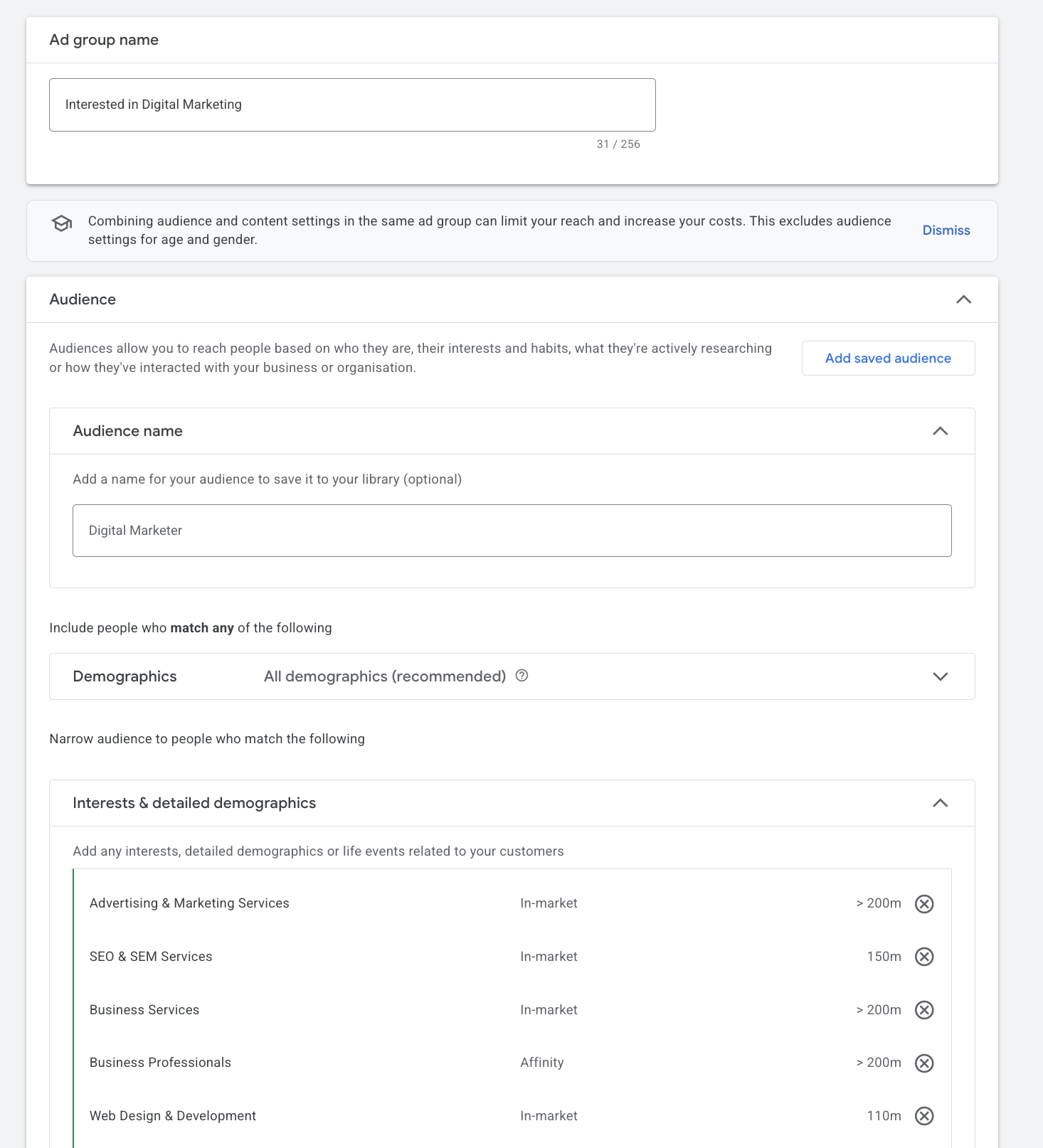Expand the Demographics panel
Viewport: 1043px width, 1148px height.
940,676
